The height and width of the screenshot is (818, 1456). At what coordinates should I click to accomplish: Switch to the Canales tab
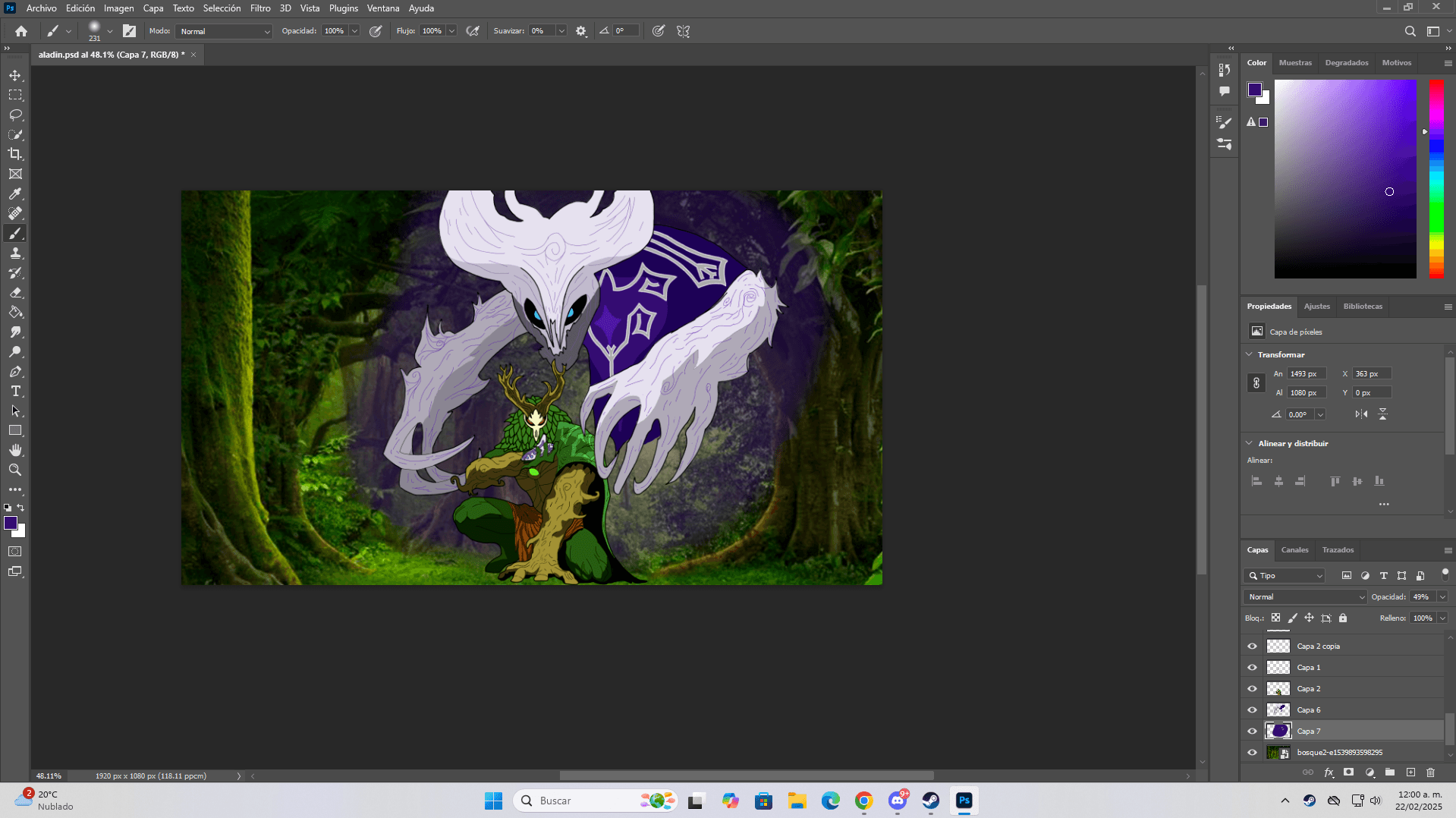click(1294, 550)
